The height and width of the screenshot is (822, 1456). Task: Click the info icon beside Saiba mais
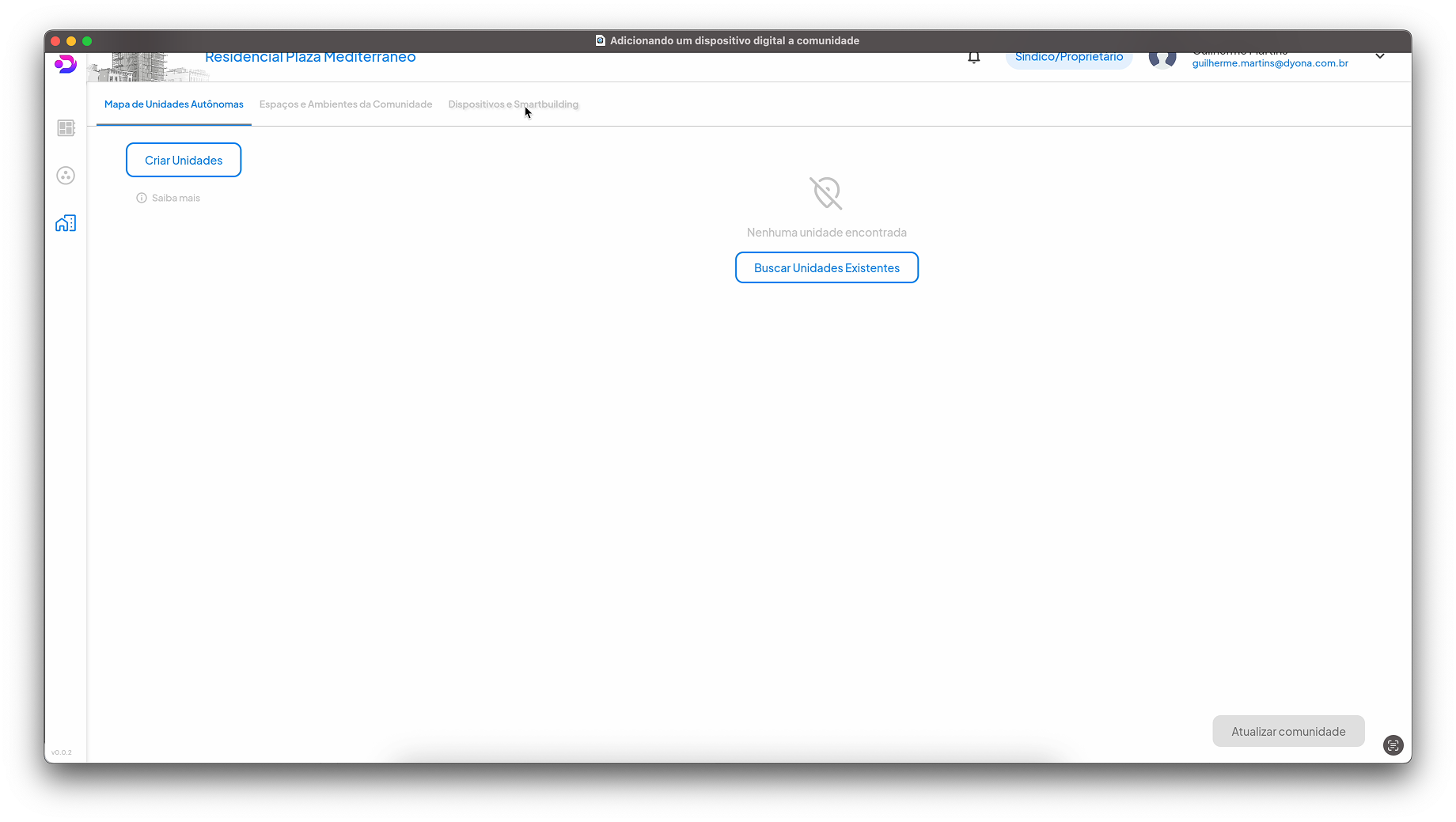[x=142, y=199]
